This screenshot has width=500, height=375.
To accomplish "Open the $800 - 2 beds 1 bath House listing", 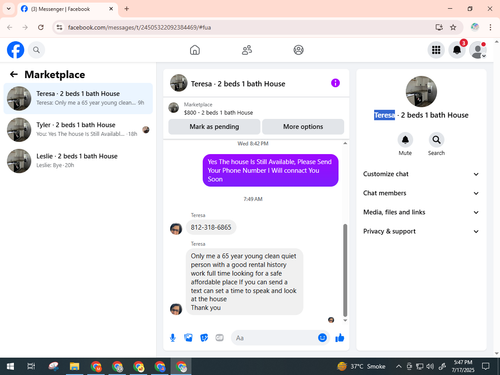I will click(218, 113).
